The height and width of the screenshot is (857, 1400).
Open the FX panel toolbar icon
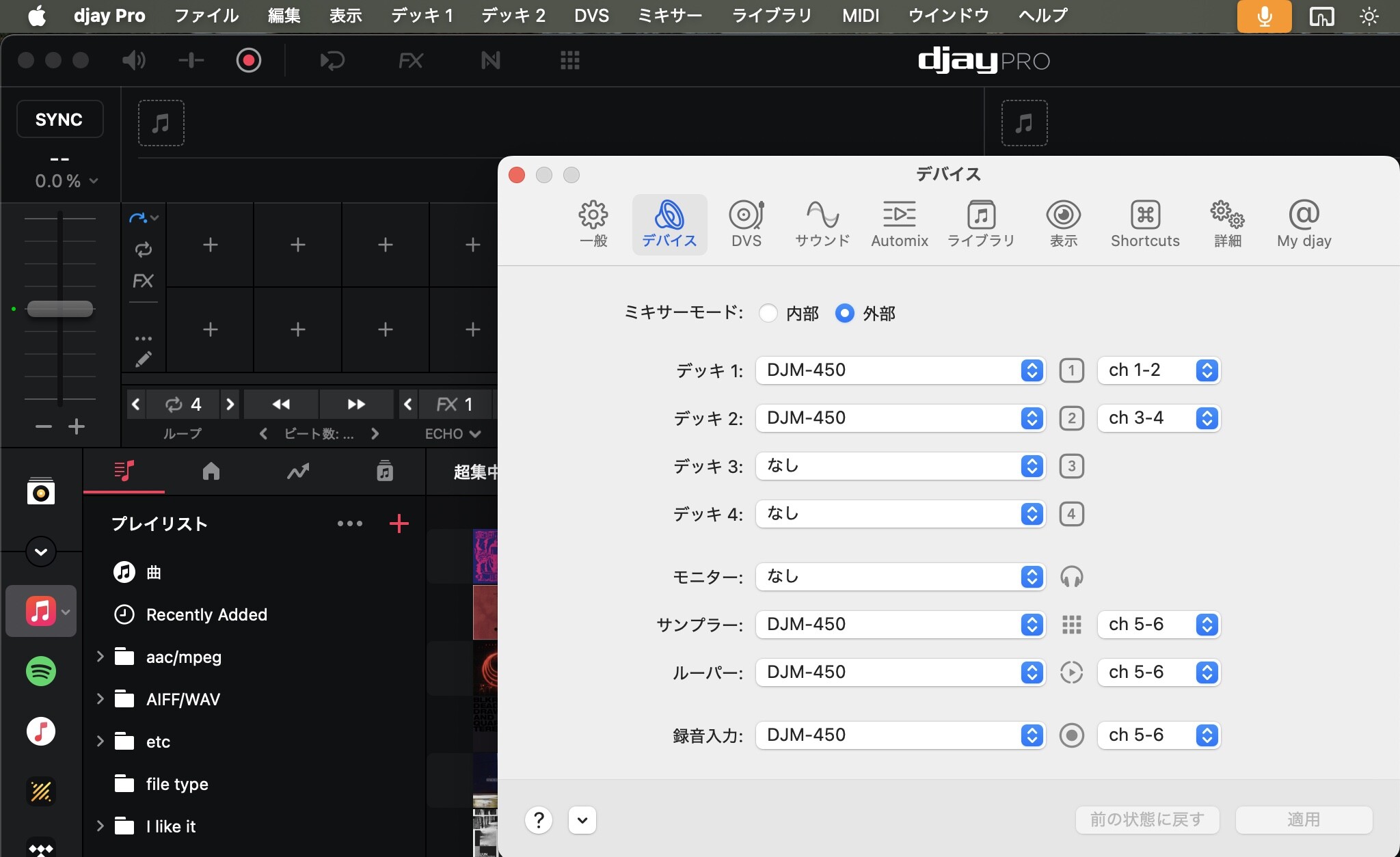click(410, 61)
